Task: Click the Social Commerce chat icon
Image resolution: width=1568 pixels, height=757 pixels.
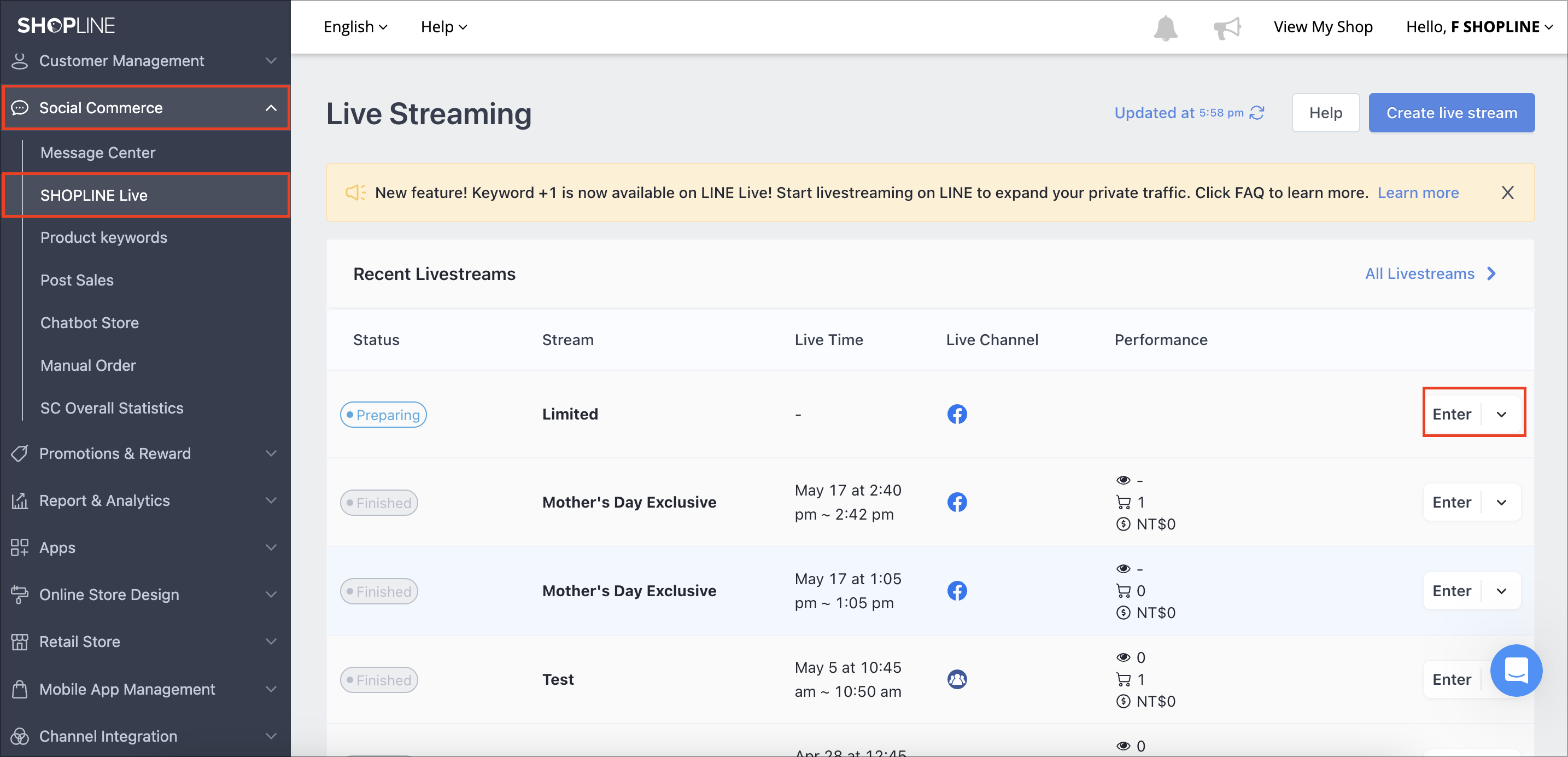Action: [x=20, y=108]
